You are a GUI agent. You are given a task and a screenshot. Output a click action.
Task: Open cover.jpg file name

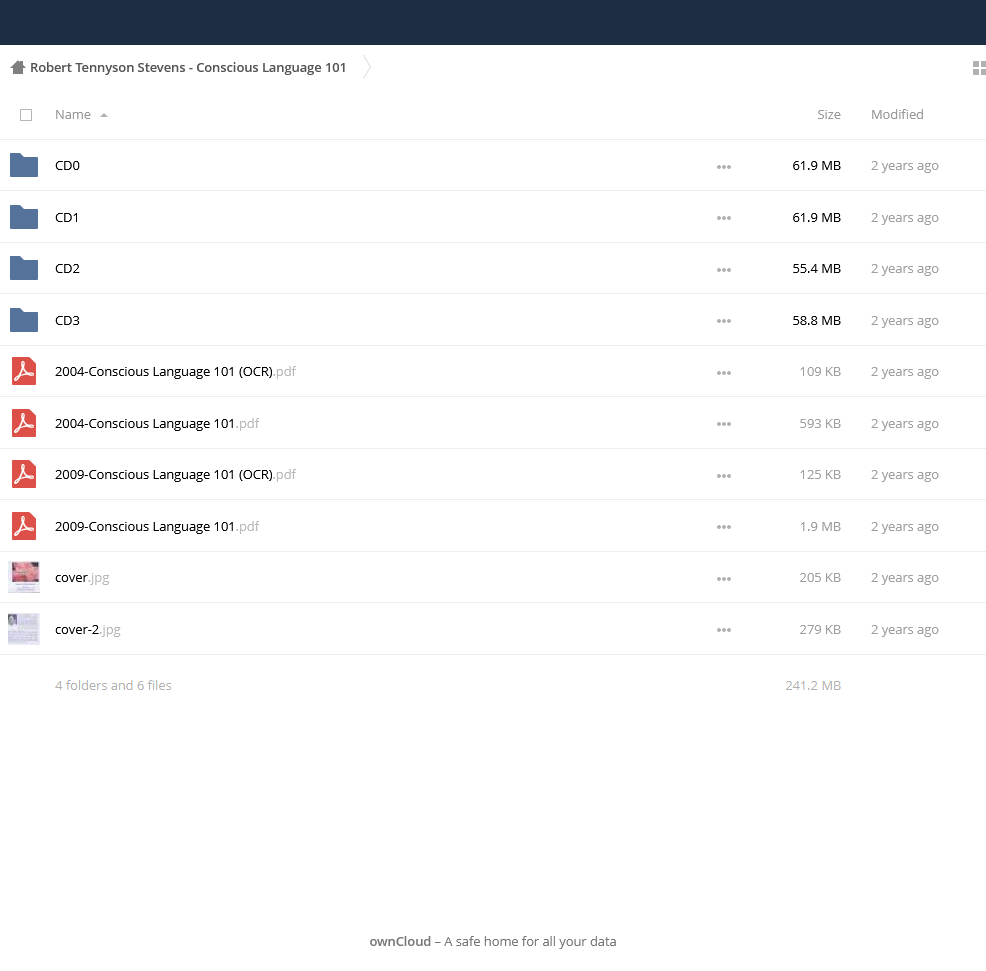[x=82, y=578]
